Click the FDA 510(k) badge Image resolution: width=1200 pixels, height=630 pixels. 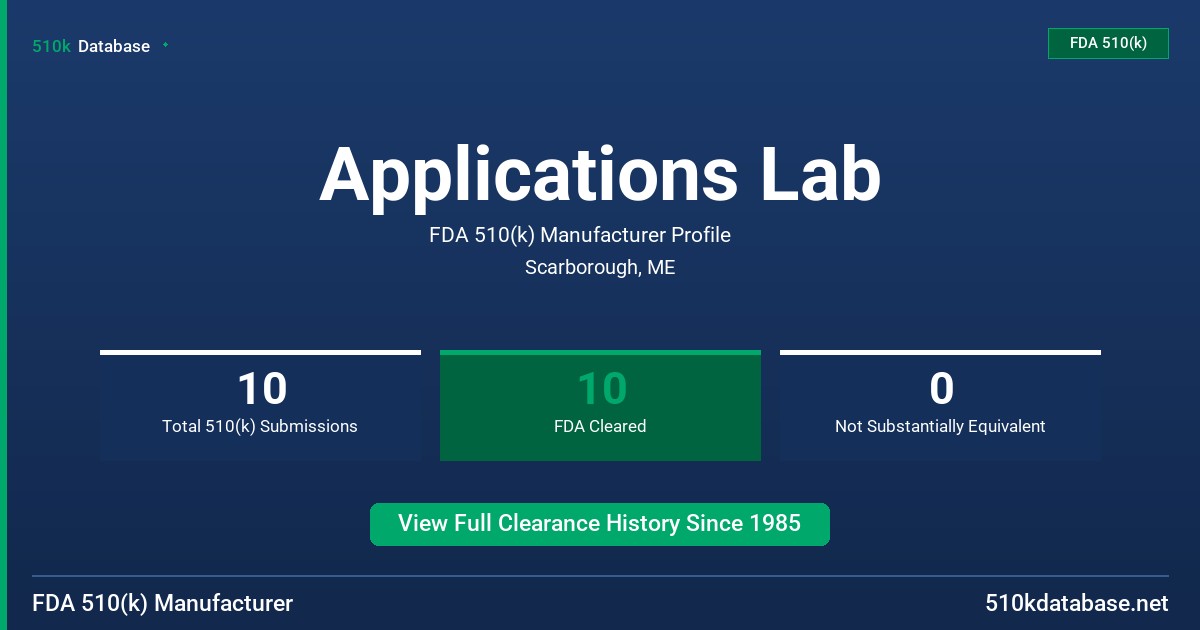[1108, 43]
